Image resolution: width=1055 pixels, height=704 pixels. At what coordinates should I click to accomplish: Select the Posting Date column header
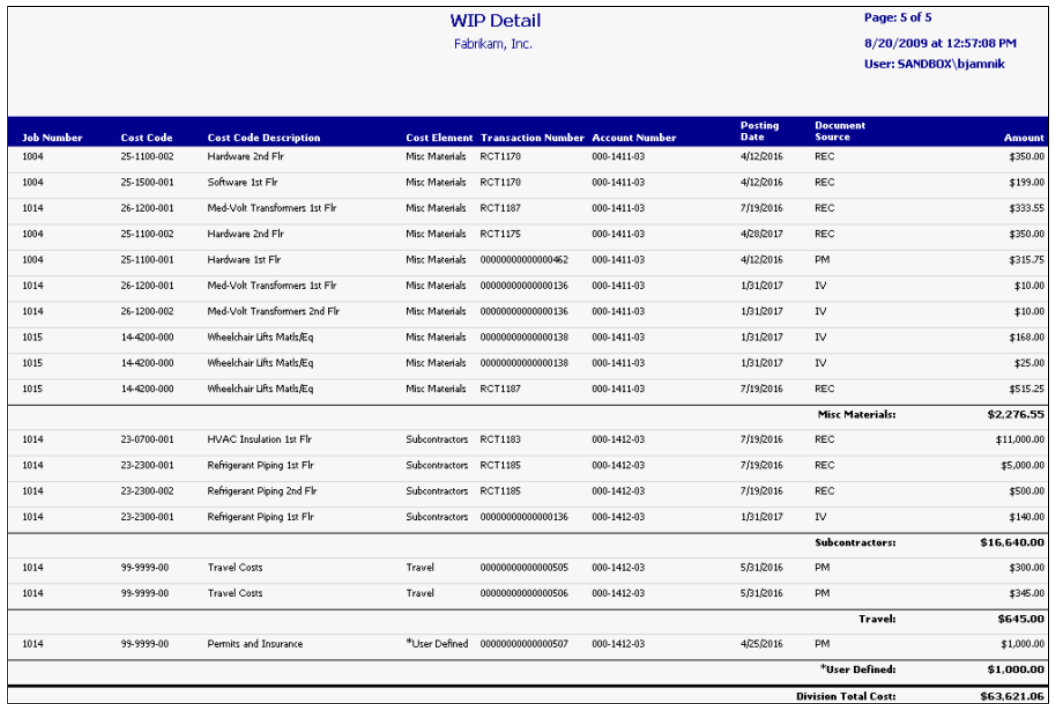point(759,132)
